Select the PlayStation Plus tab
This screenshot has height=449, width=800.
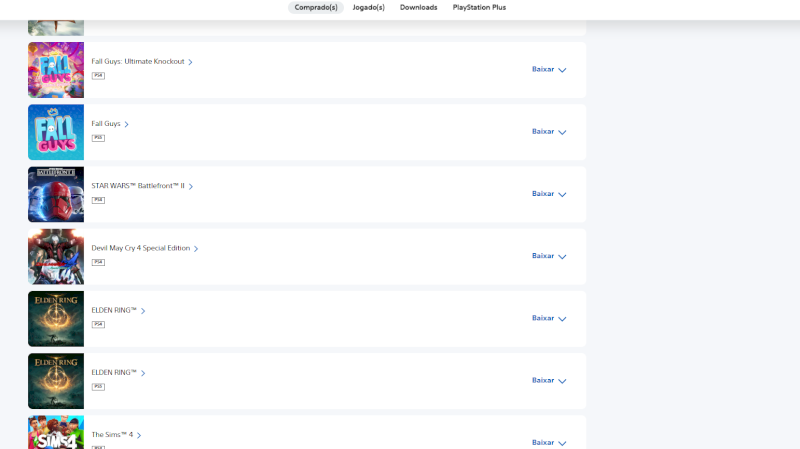pyautogui.click(x=479, y=8)
